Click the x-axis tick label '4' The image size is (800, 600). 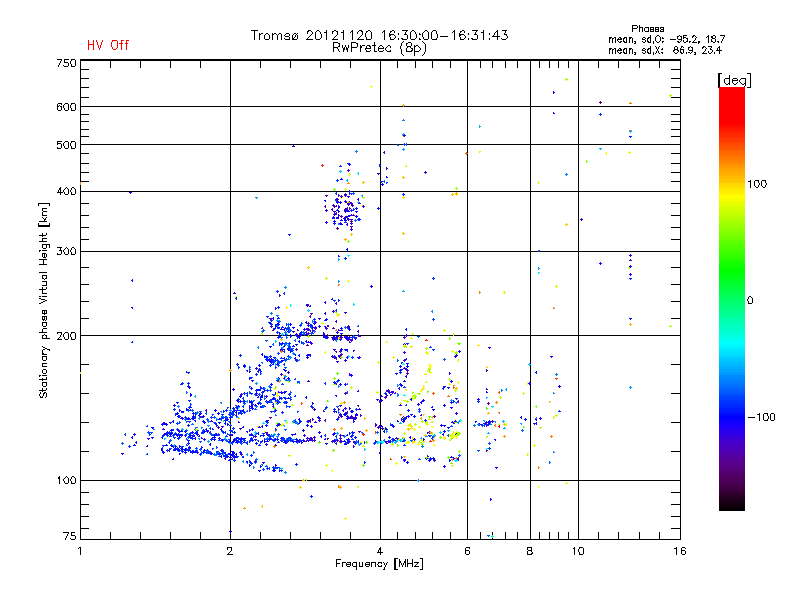tap(380, 551)
